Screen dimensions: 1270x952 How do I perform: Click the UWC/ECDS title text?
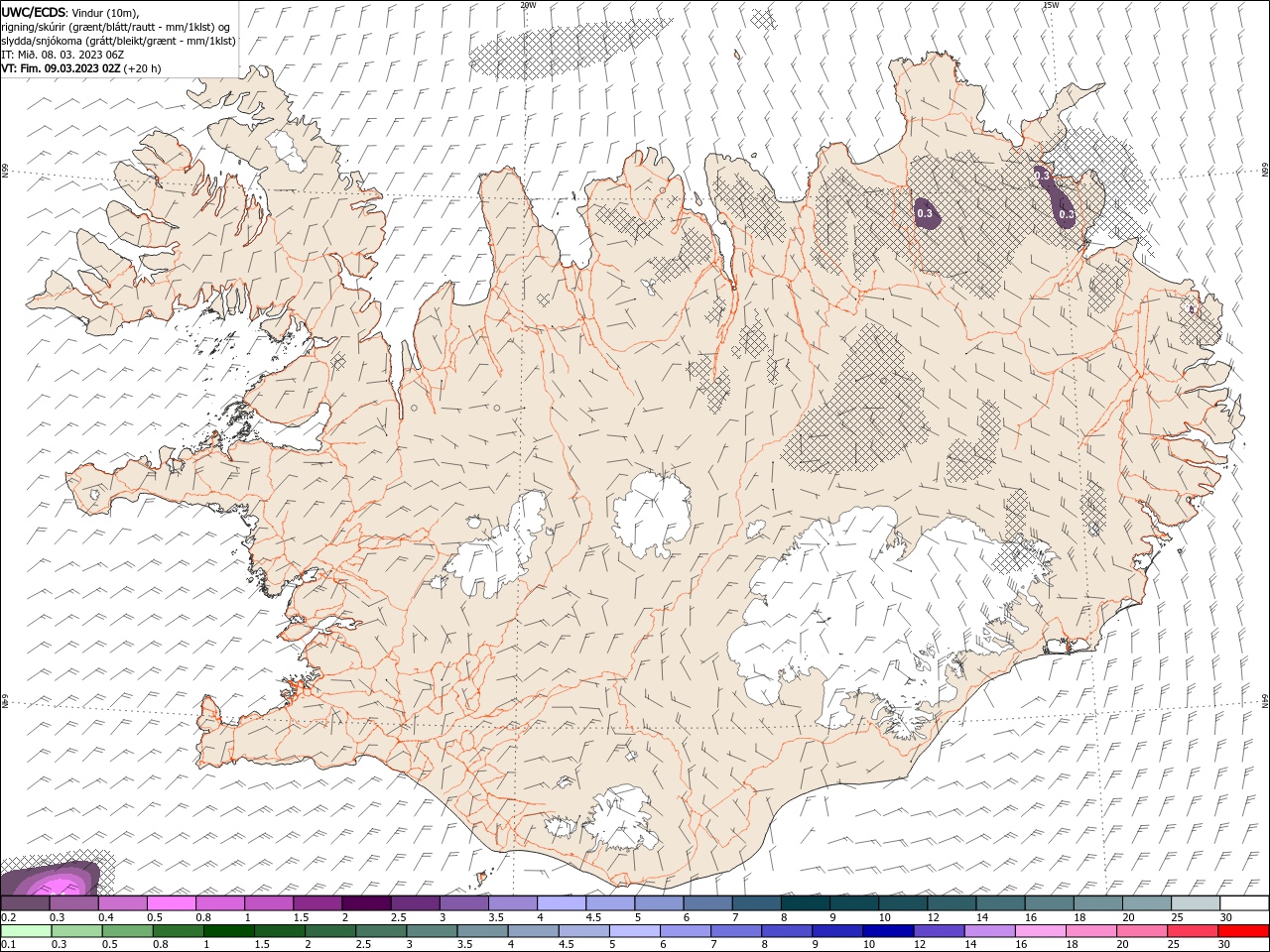coord(34,12)
